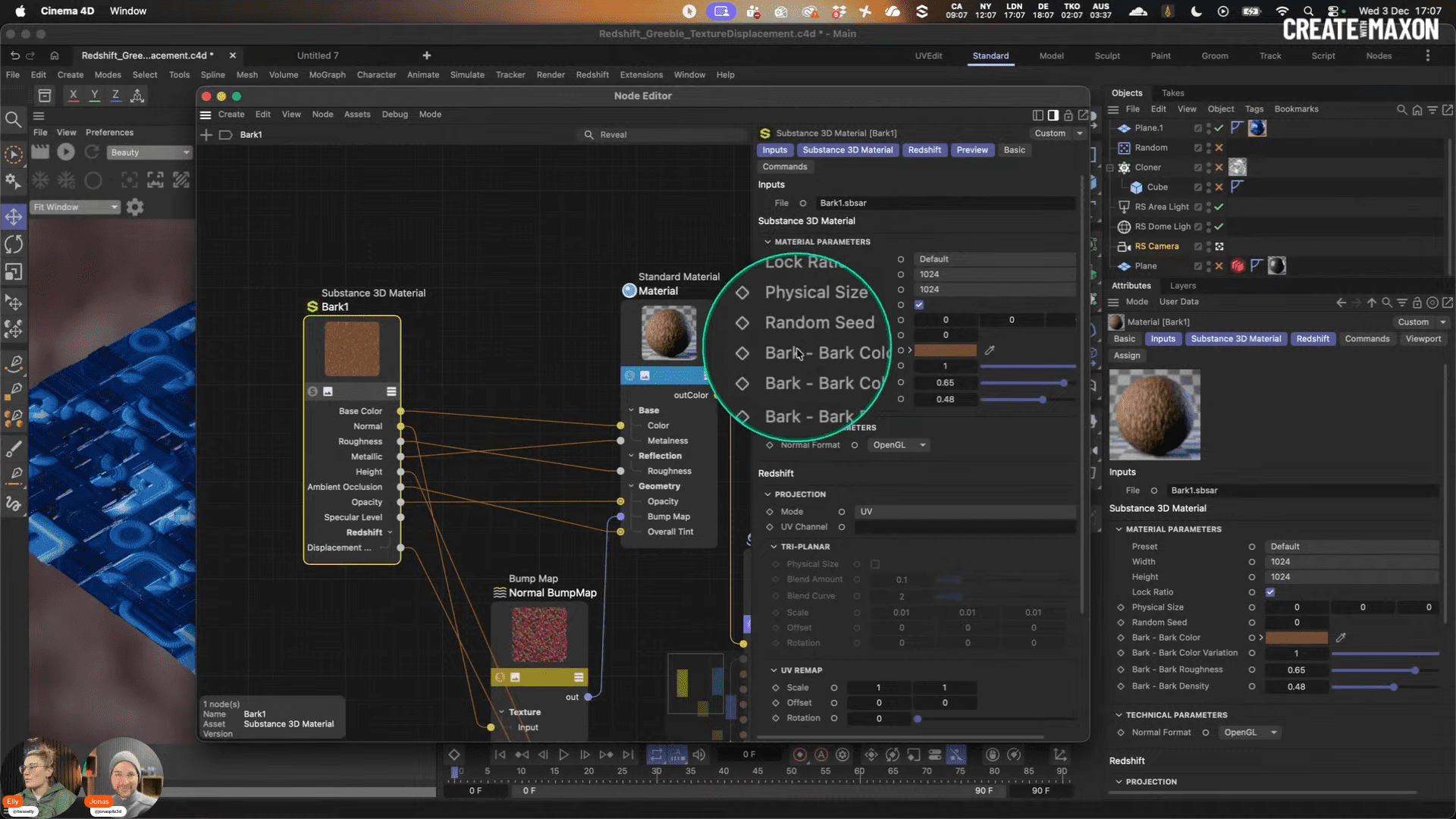Select the Scale tool in the left toolbar

click(x=14, y=271)
